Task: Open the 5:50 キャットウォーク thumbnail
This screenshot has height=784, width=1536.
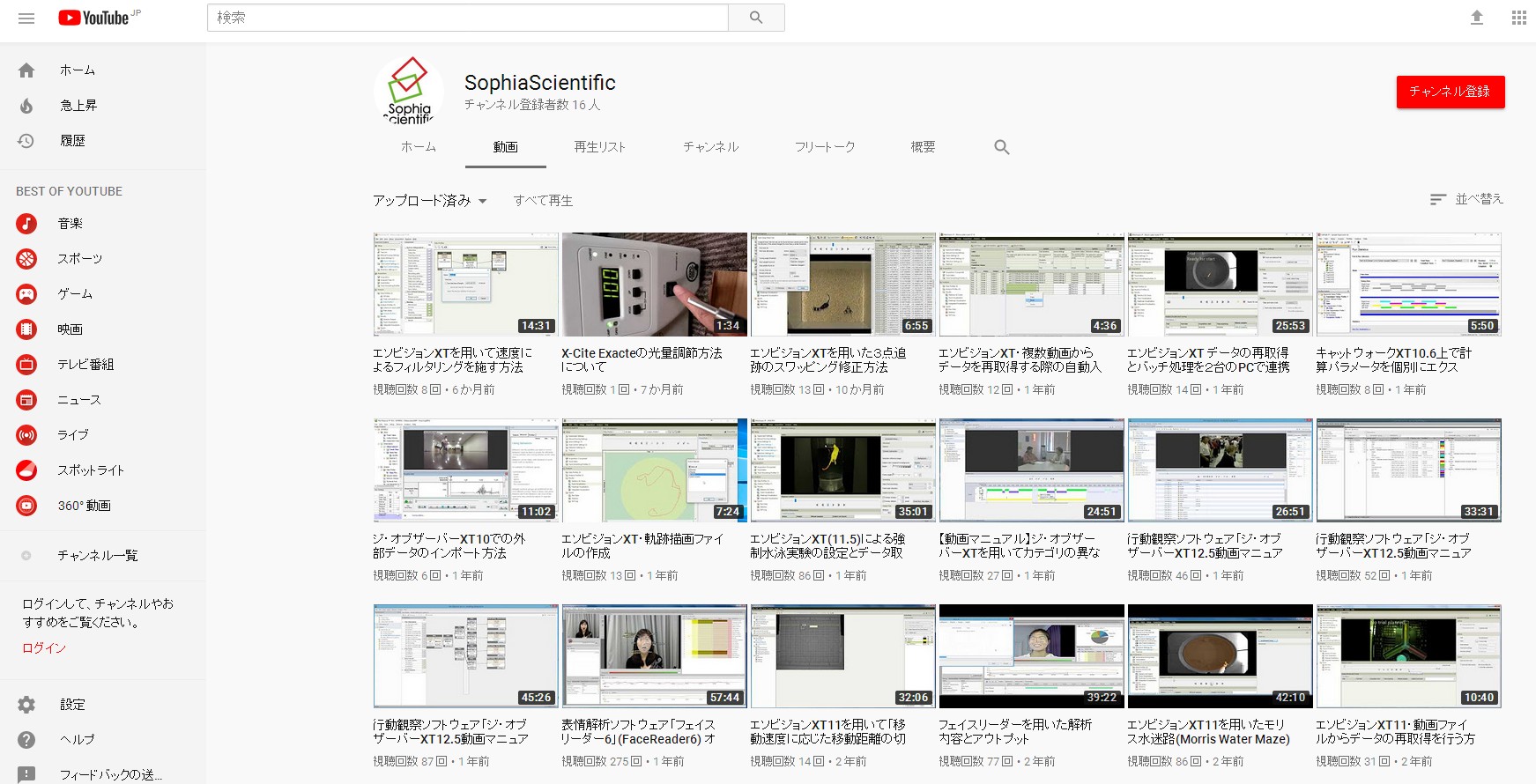Action: coord(1408,285)
